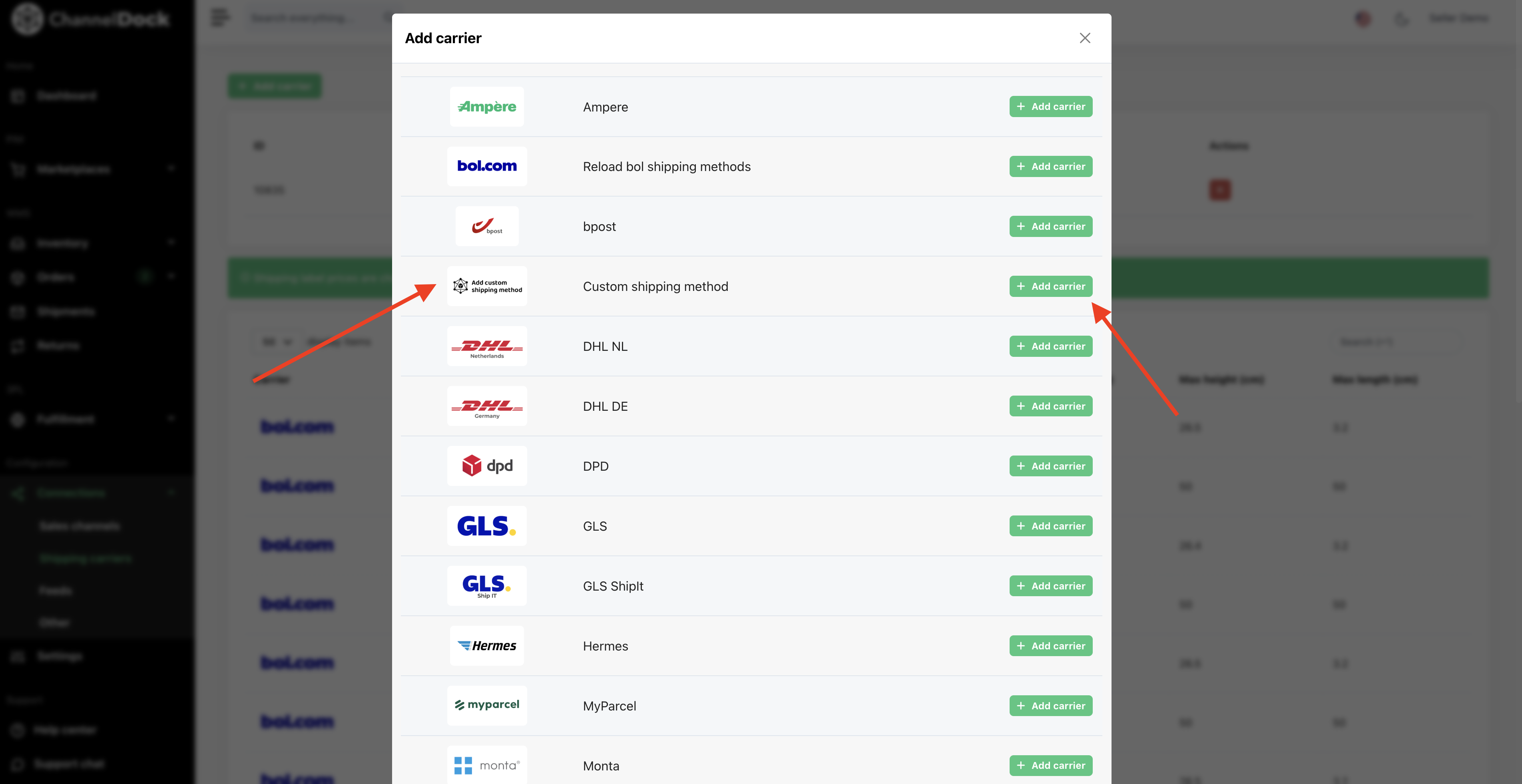Add the Monta carrier
The image size is (1522, 784).
coord(1050,766)
